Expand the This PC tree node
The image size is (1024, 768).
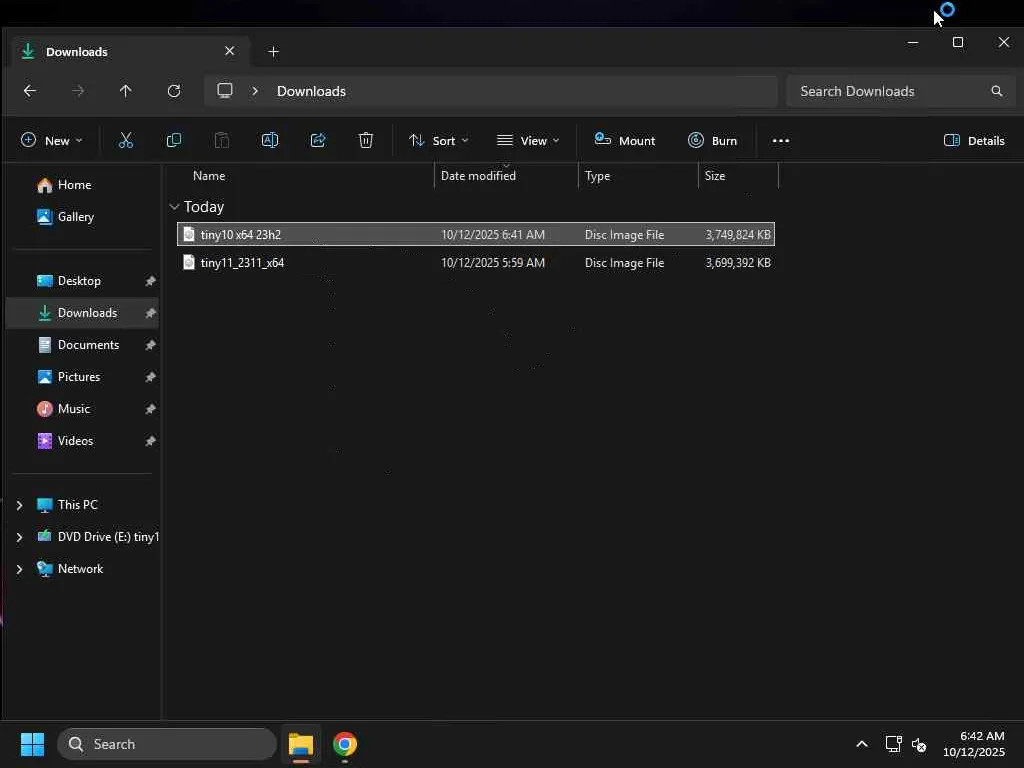pos(19,505)
